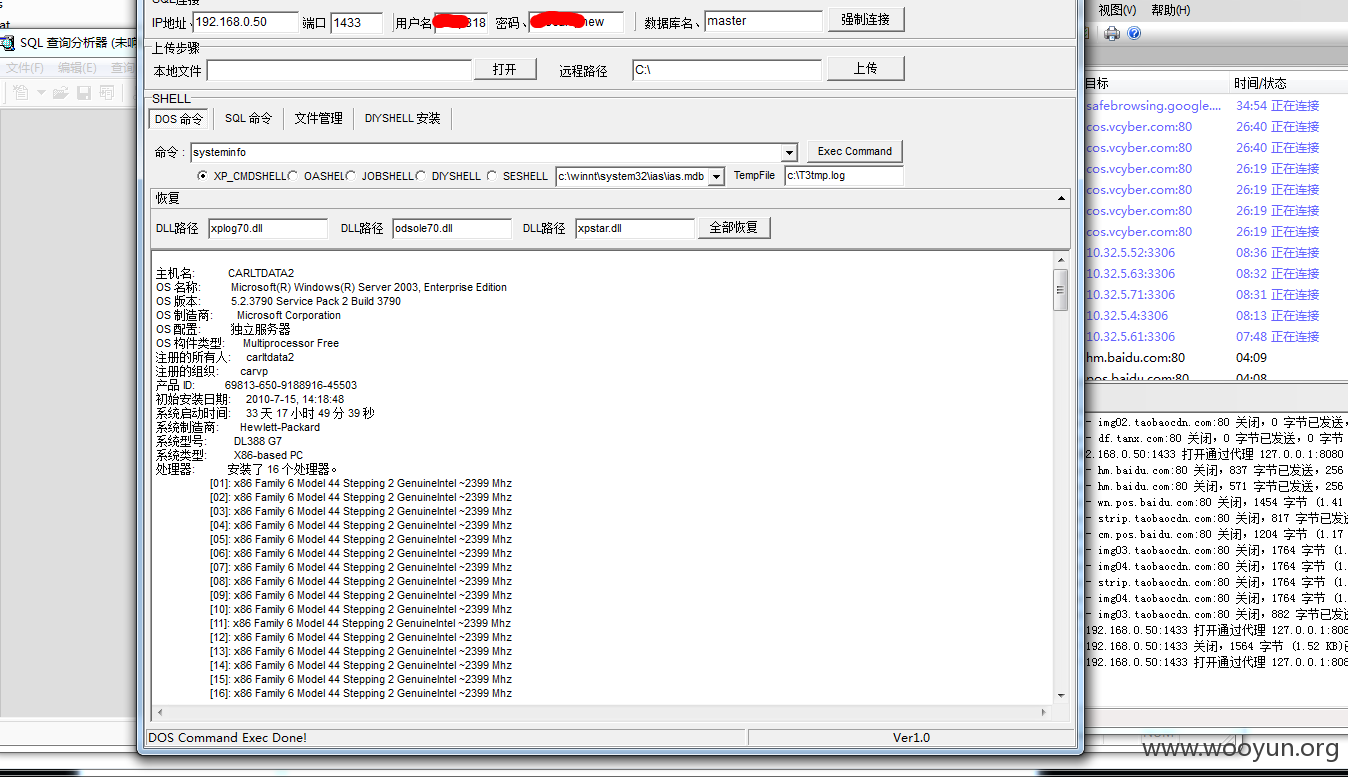Screen dimensions: 1348x777
Task: Open the 文件管理 tab
Action: 318,118
